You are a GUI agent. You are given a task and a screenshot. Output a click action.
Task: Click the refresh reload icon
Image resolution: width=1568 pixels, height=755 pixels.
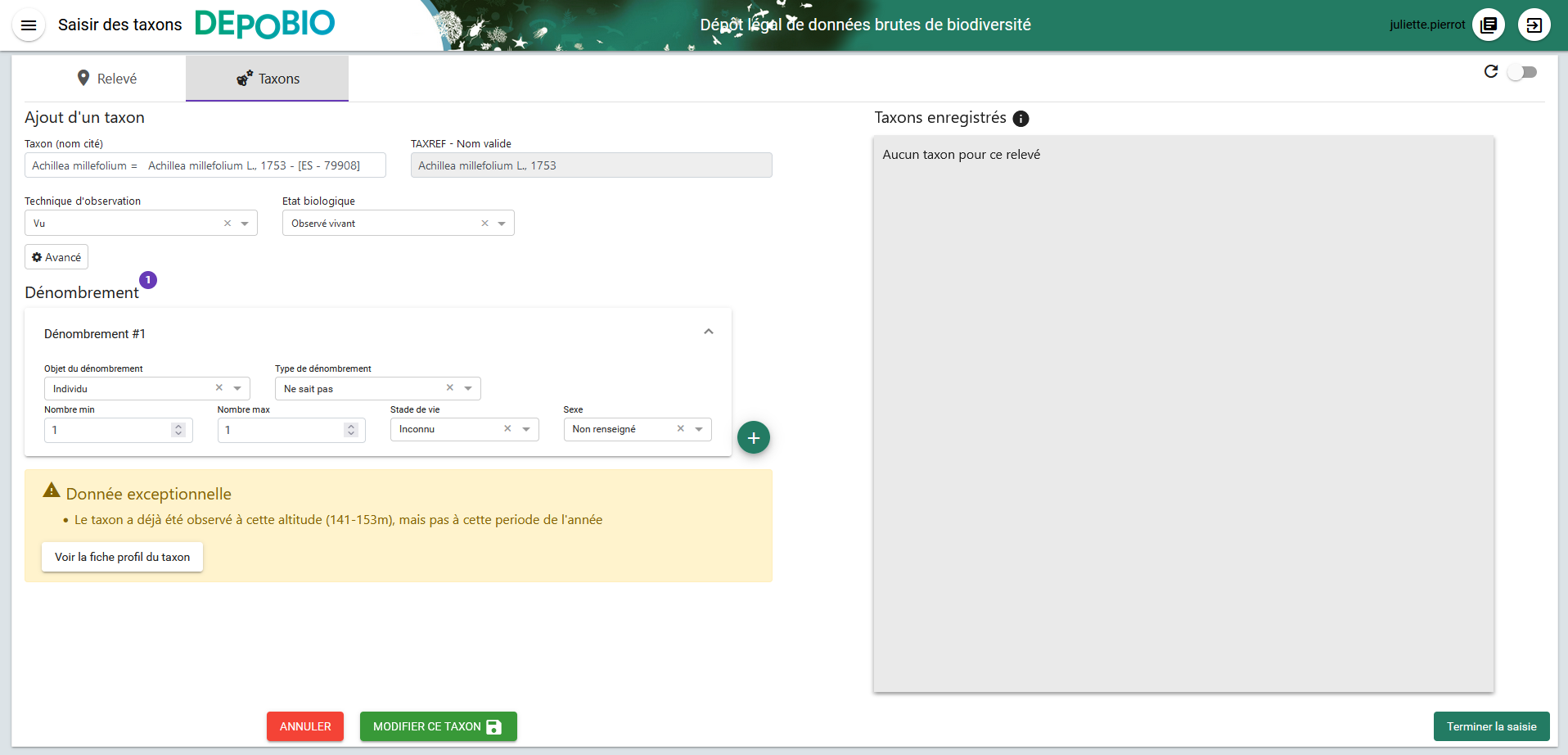coord(1491,72)
